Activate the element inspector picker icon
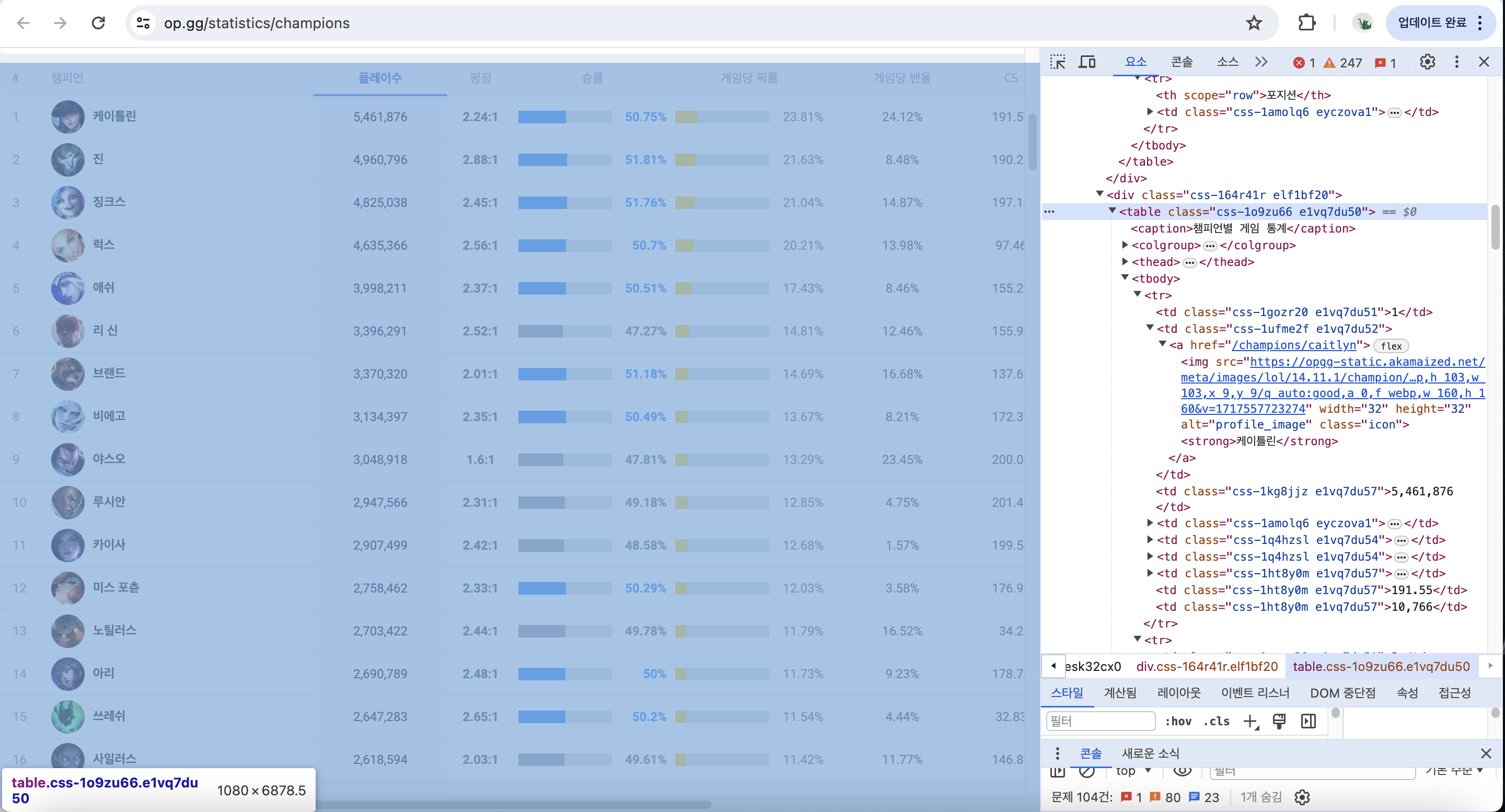Image resolution: width=1505 pixels, height=812 pixels. pyautogui.click(x=1058, y=62)
